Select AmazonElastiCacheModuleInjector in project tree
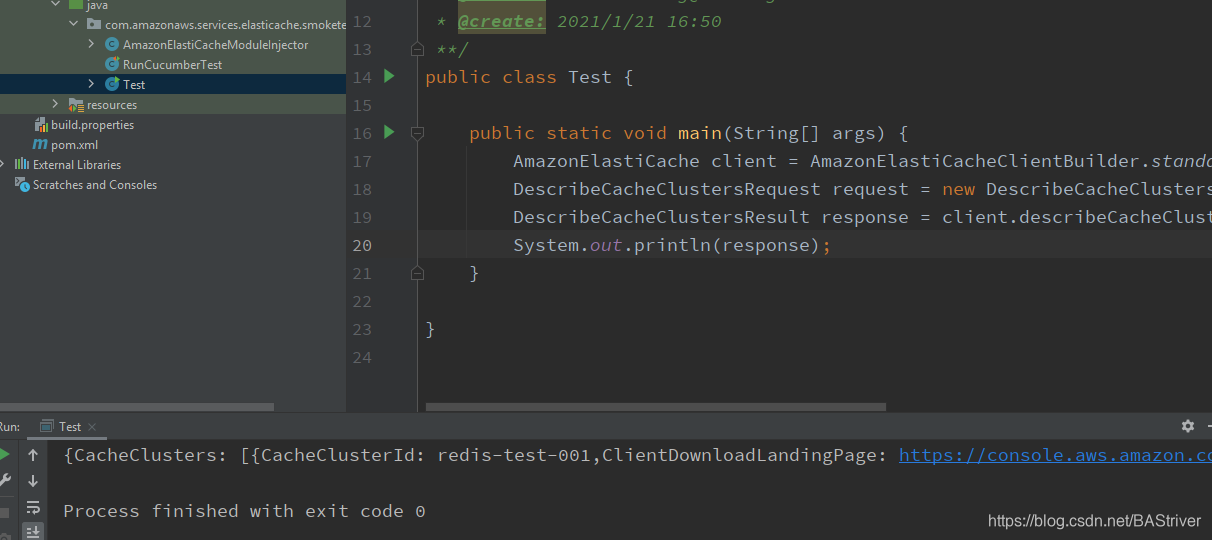This screenshot has height=540, width=1212. (x=215, y=45)
